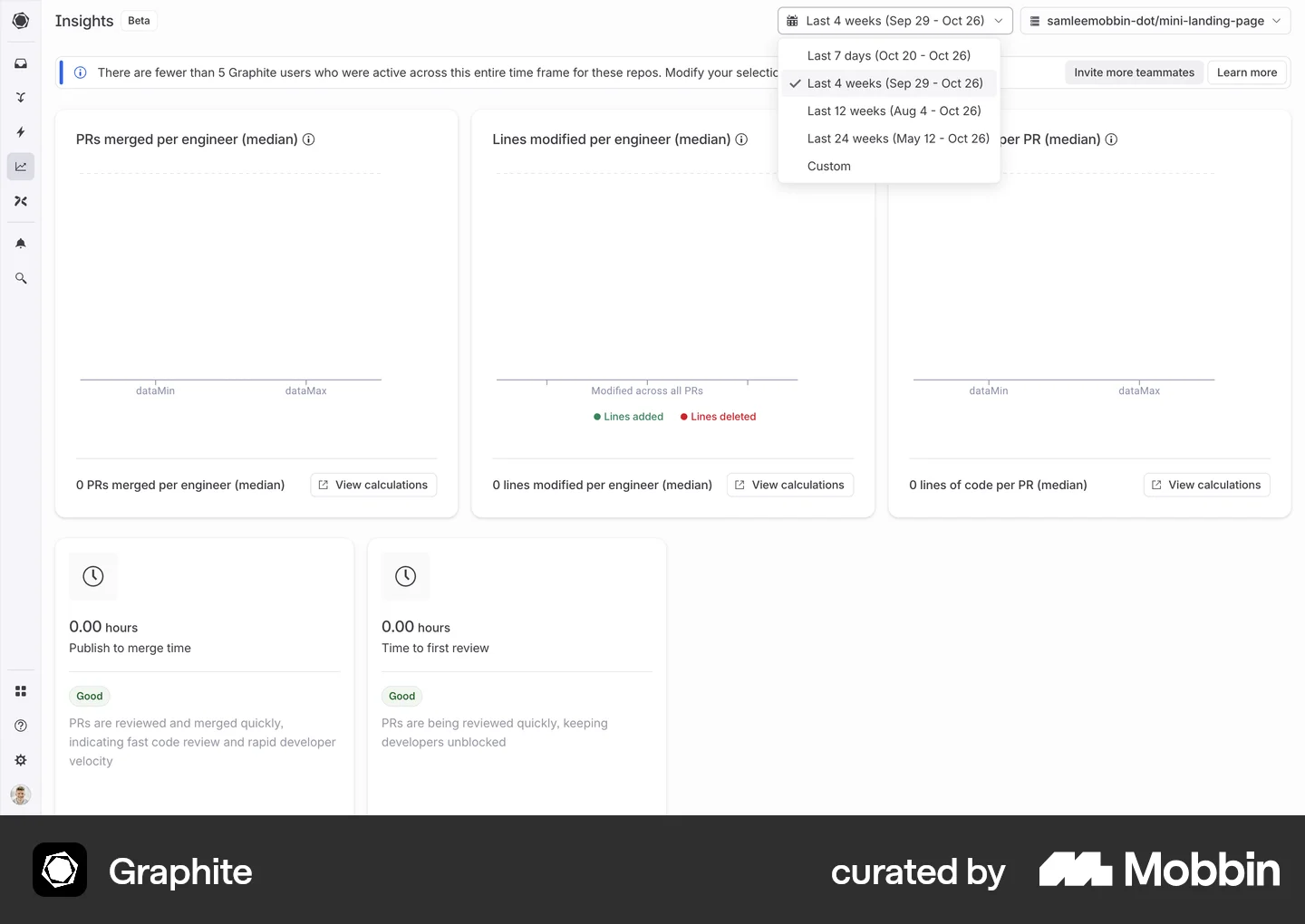This screenshot has width=1305, height=924.
Task: Click the "Publish to merge time" label
Action: [x=130, y=648]
